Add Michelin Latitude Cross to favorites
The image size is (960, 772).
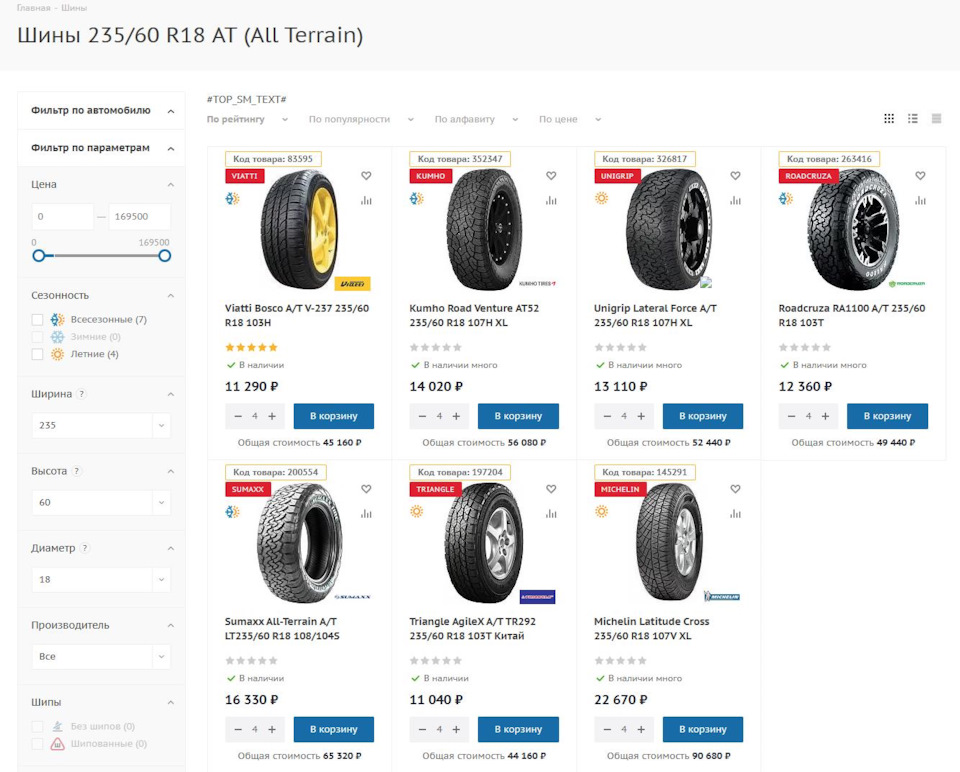(735, 489)
